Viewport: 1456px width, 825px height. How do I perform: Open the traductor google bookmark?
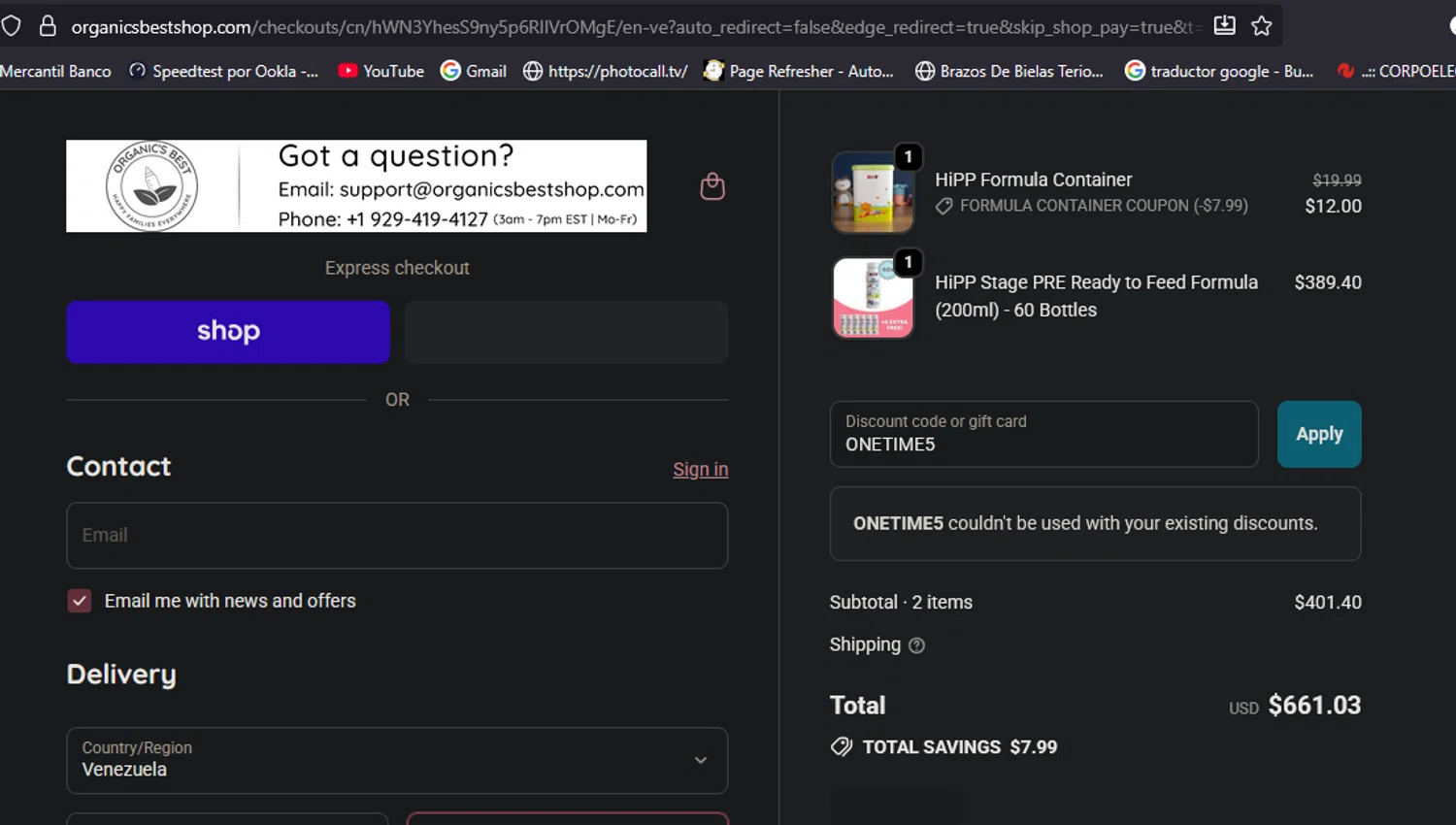click(x=1219, y=71)
